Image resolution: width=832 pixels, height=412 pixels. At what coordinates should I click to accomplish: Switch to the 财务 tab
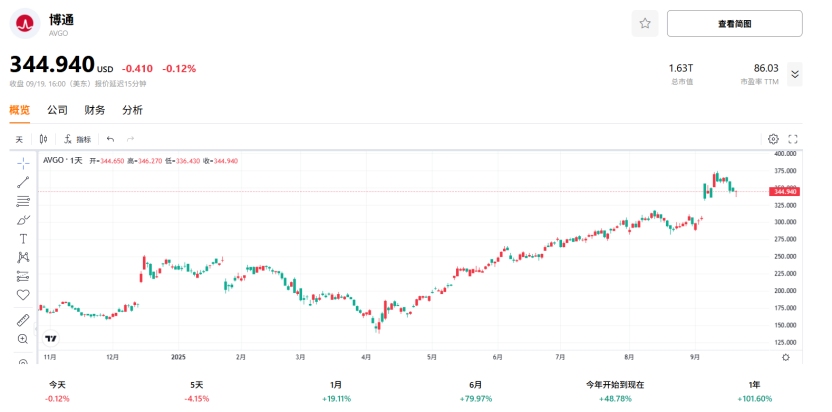[x=95, y=110]
